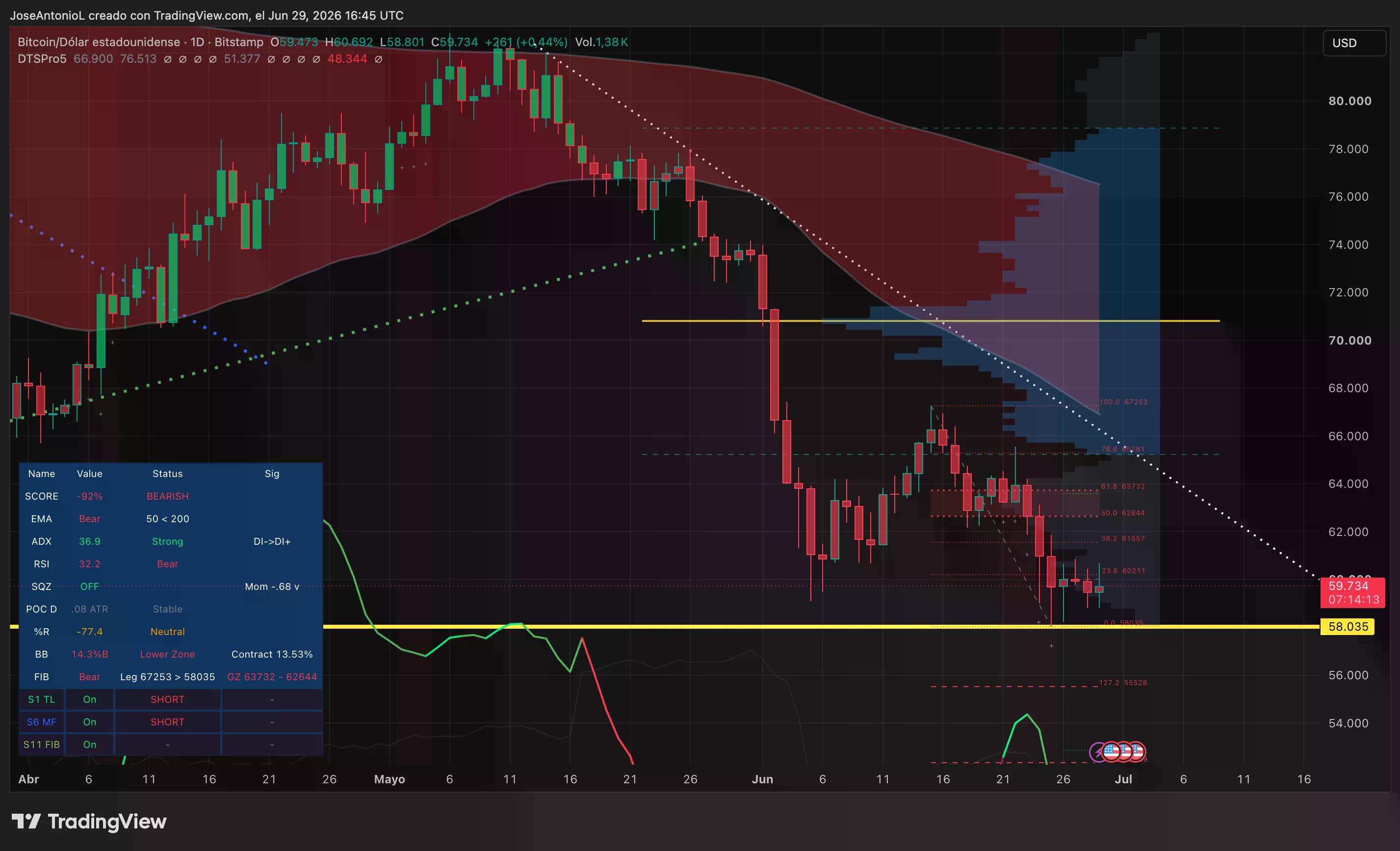This screenshot has height=851, width=1400.
Task: Click the EMA status '50 < 200'
Action: pos(168,519)
